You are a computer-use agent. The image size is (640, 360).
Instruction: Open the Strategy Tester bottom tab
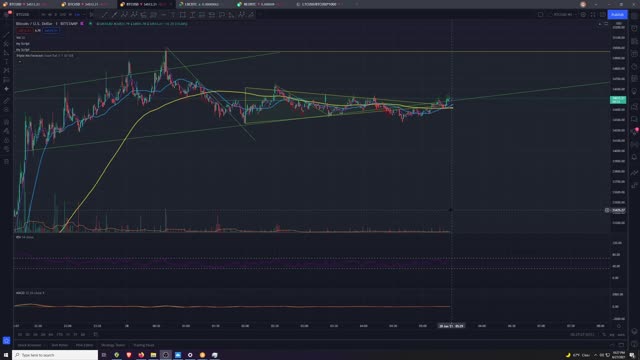coord(113,345)
